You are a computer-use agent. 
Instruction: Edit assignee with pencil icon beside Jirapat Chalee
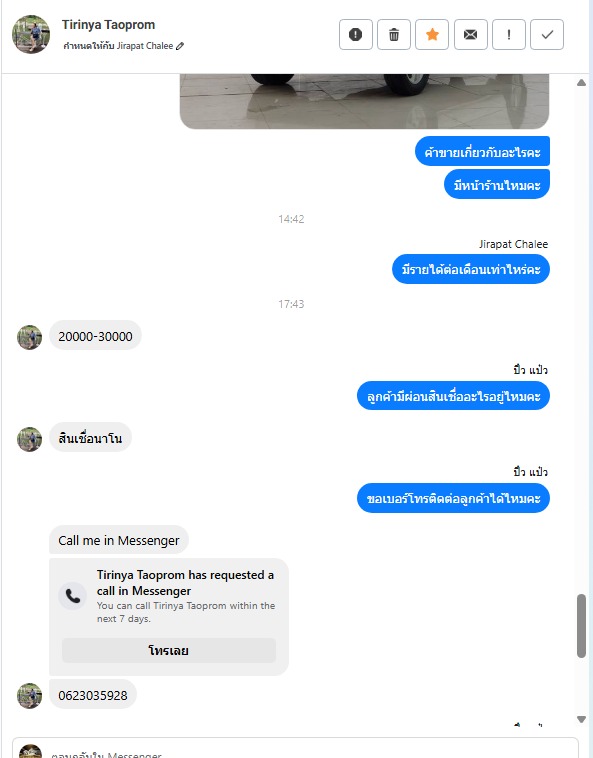(180, 46)
